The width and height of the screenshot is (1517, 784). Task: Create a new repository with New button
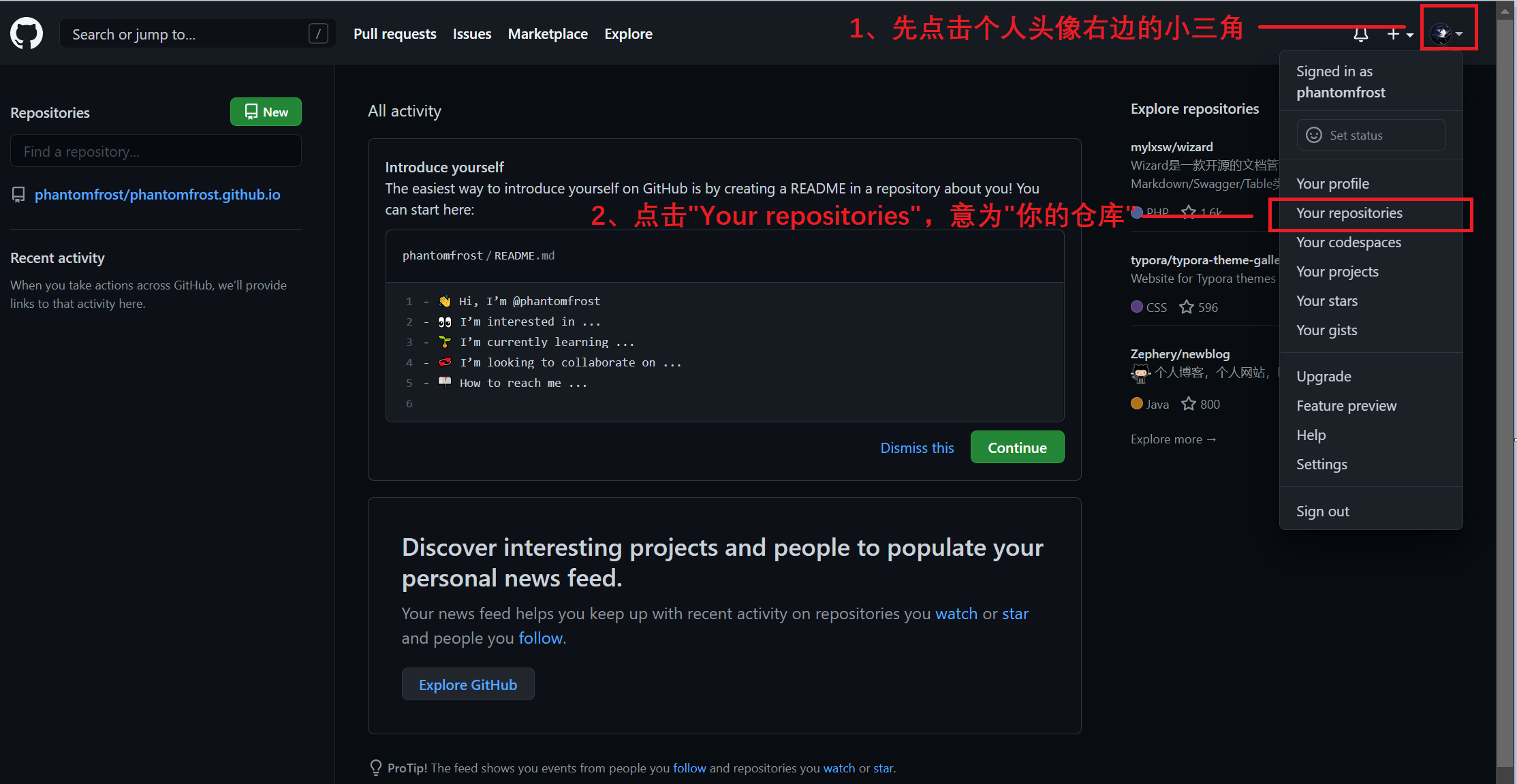coord(266,112)
